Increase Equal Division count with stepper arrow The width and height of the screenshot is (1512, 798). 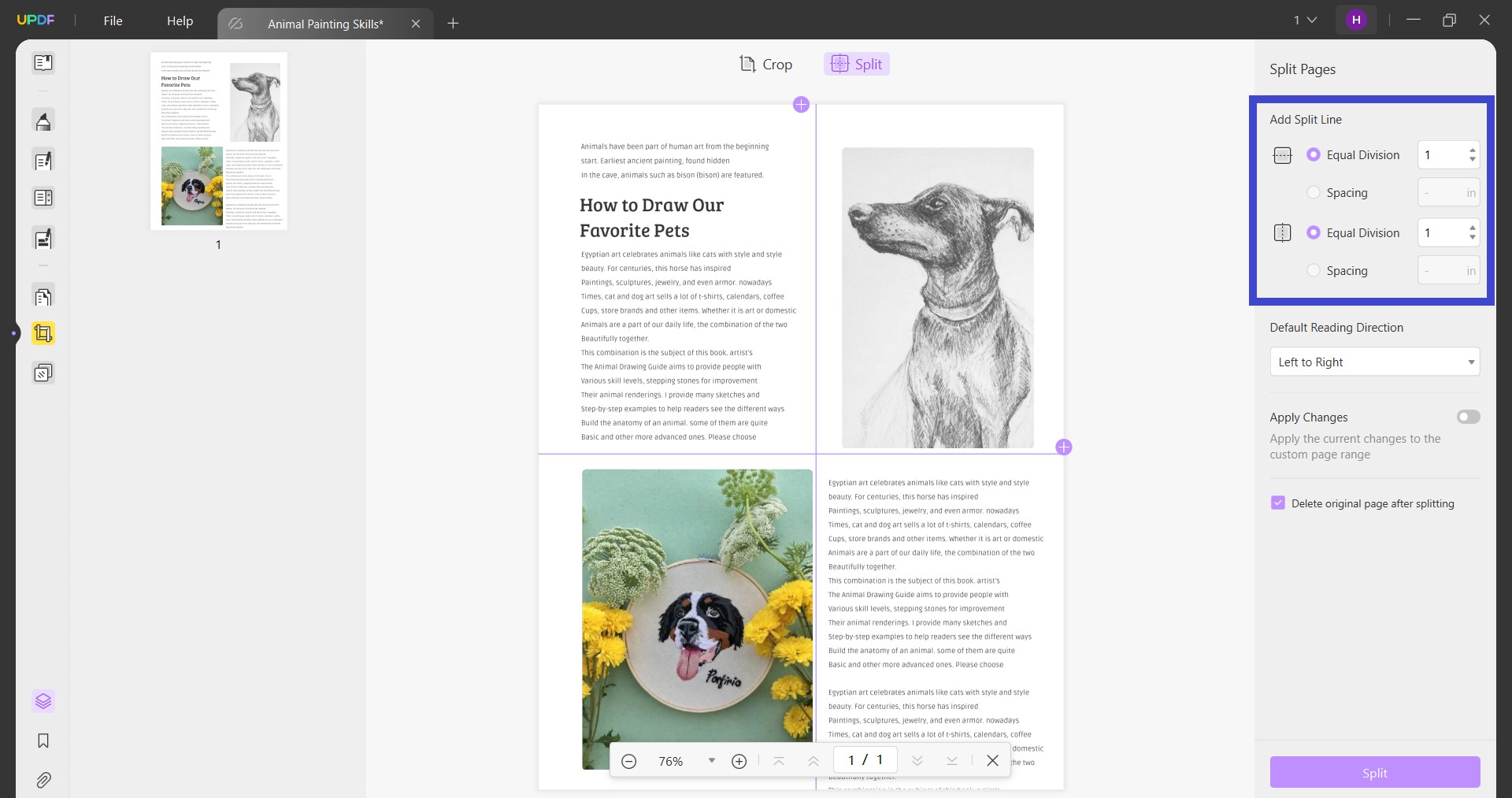[x=1472, y=150]
